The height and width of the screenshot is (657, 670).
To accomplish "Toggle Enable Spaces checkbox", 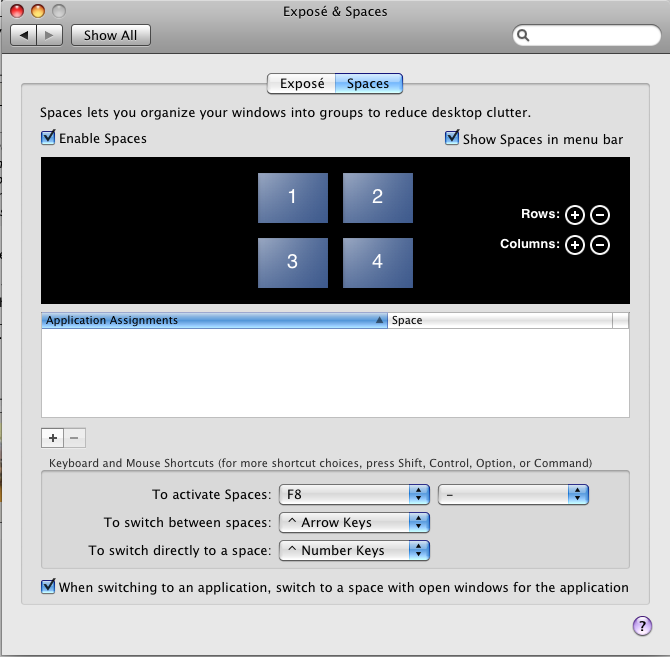I will (48, 138).
